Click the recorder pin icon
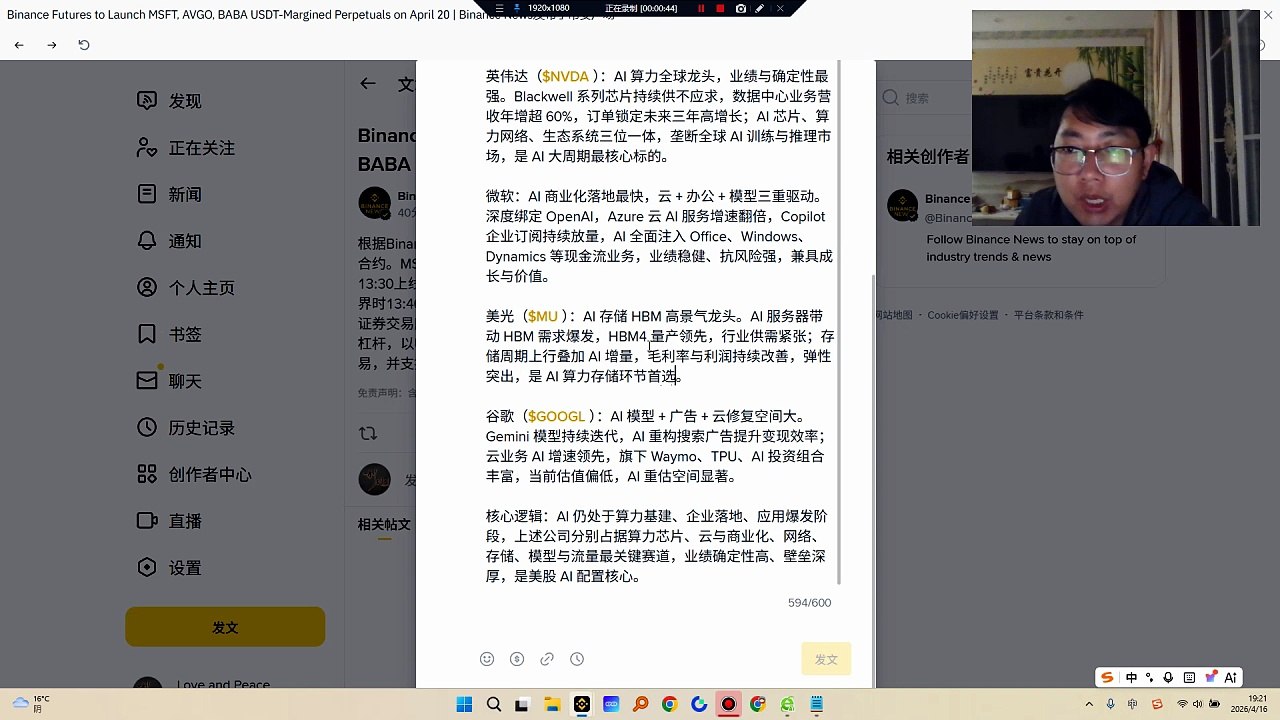This screenshot has width=1280, height=720. (x=516, y=8)
